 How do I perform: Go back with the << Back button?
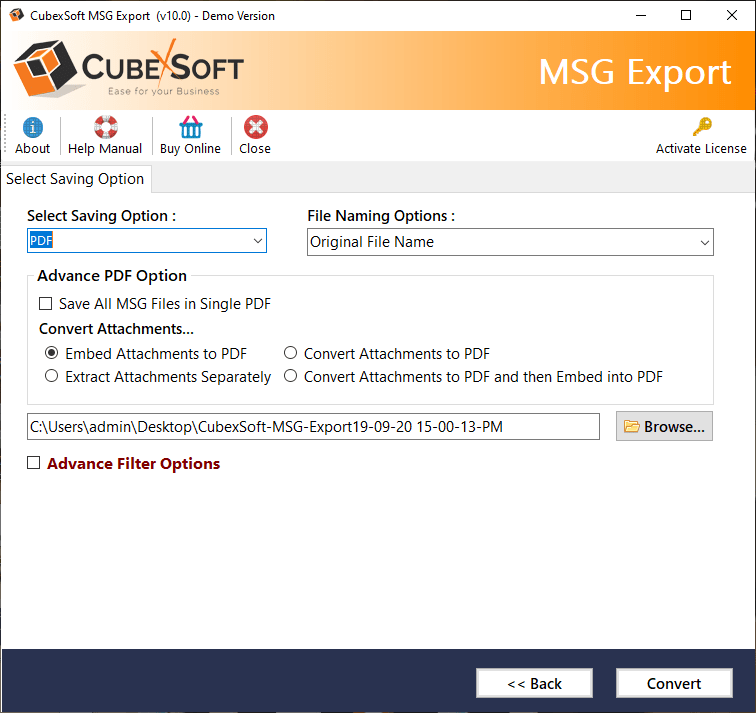click(x=534, y=683)
